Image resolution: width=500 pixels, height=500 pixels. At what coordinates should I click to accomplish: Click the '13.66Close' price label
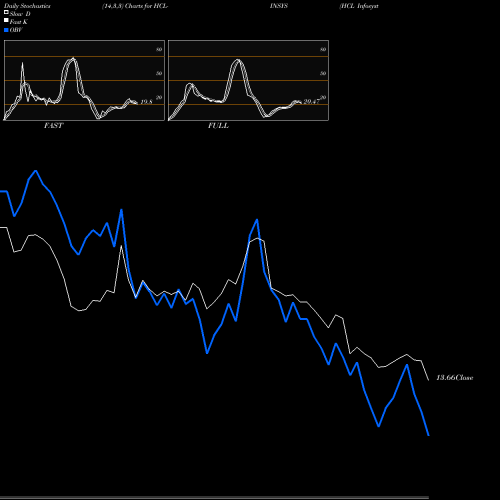click(x=455, y=378)
